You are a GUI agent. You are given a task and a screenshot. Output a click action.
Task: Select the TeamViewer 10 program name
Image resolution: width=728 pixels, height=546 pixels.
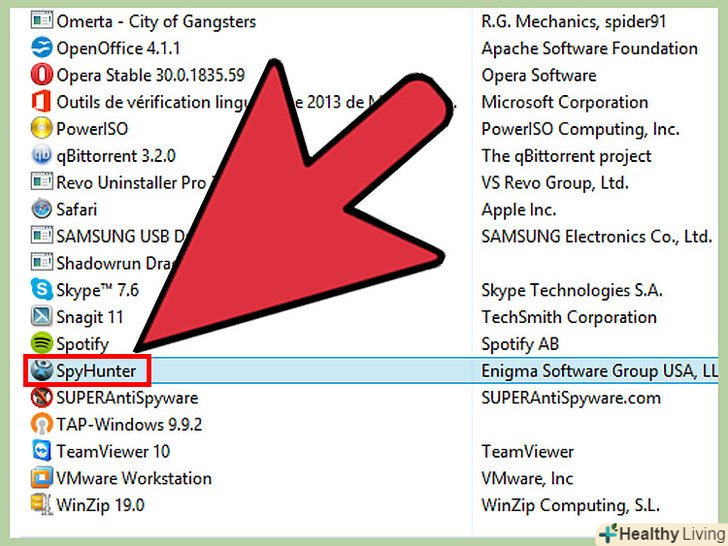click(113, 452)
